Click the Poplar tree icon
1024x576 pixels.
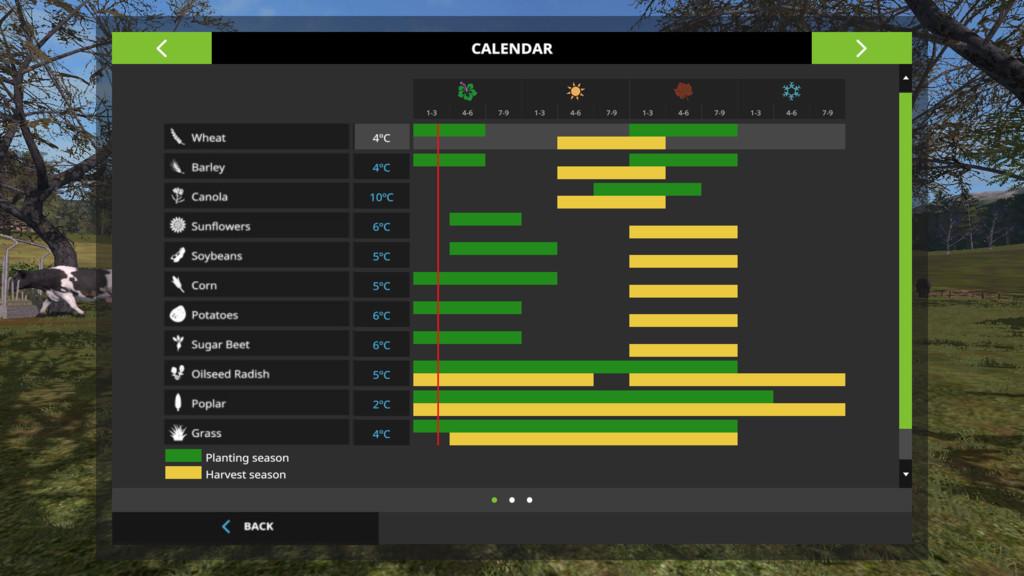pyautogui.click(x=178, y=403)
